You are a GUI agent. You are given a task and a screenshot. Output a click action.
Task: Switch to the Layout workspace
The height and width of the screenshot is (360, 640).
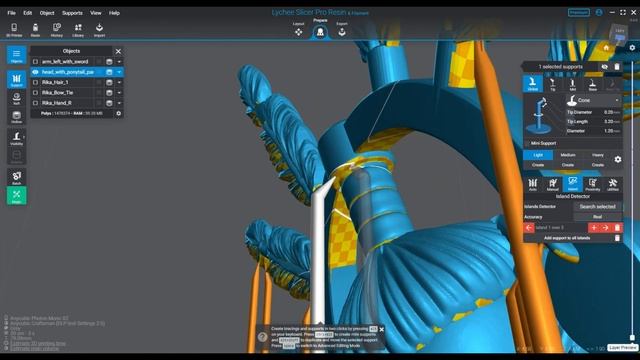pyautogui.click(x=298, y=30)
